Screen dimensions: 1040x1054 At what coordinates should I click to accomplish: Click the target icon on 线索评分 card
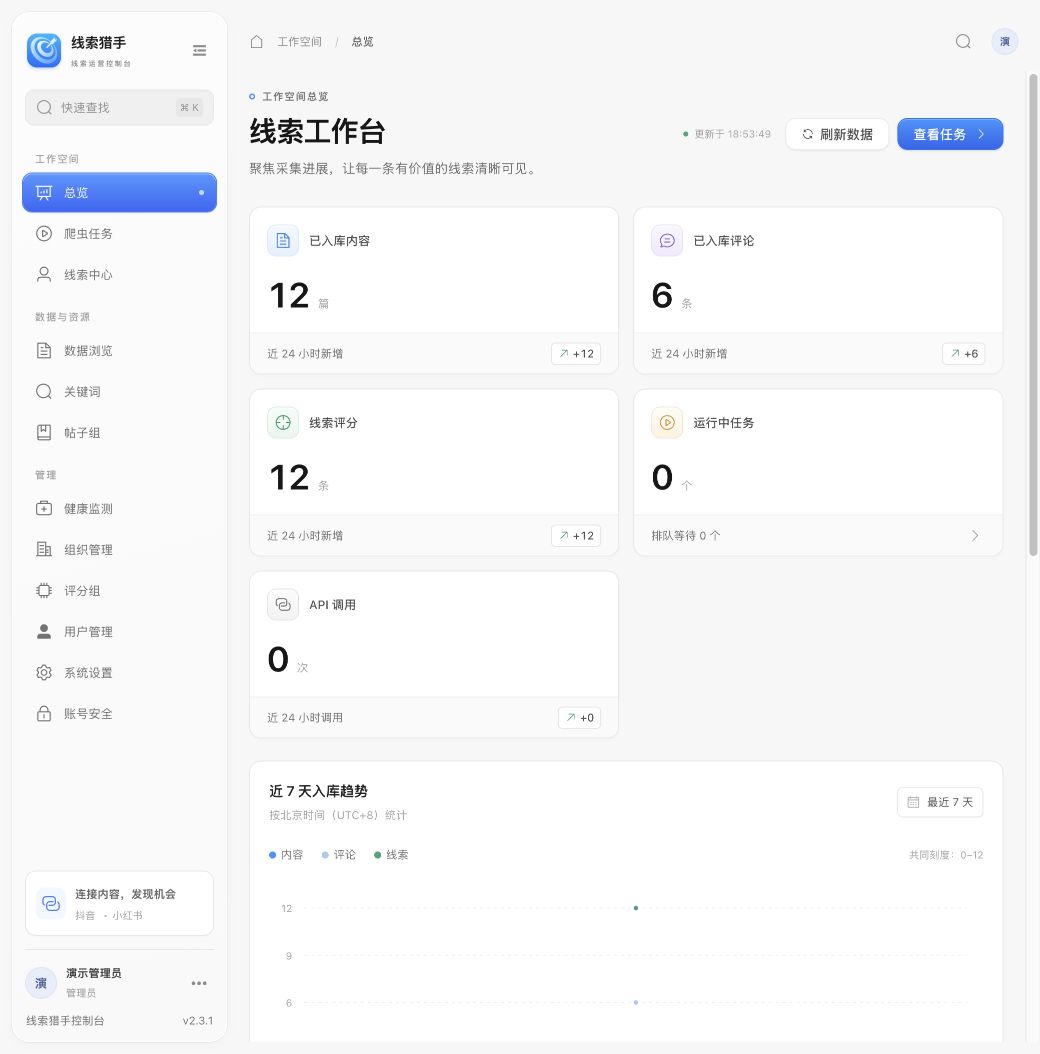click(283, 423)
